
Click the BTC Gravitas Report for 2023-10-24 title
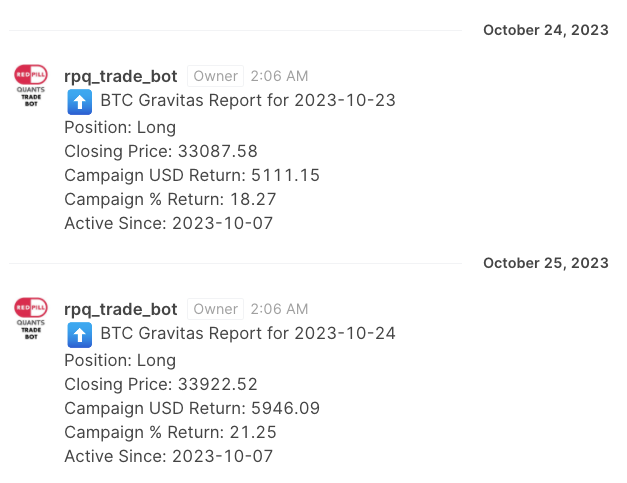click(248, 334)
